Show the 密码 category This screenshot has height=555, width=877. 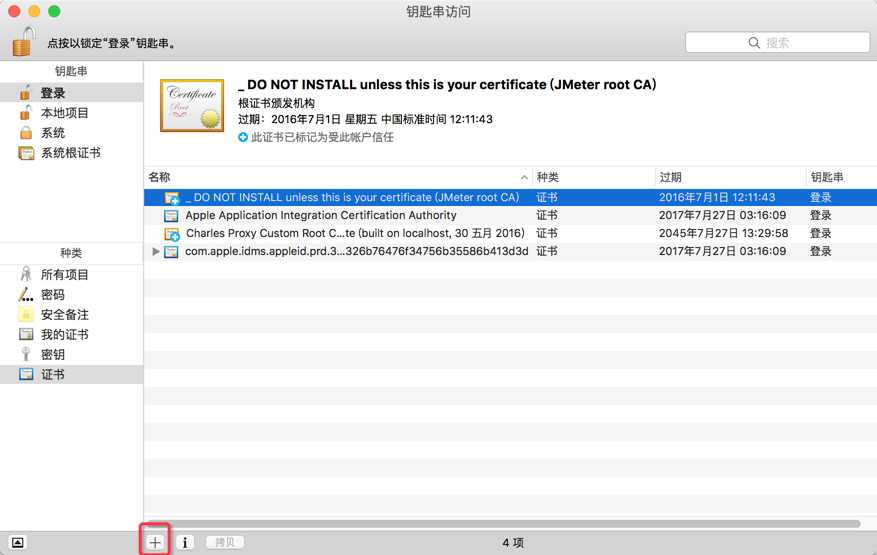72,295
